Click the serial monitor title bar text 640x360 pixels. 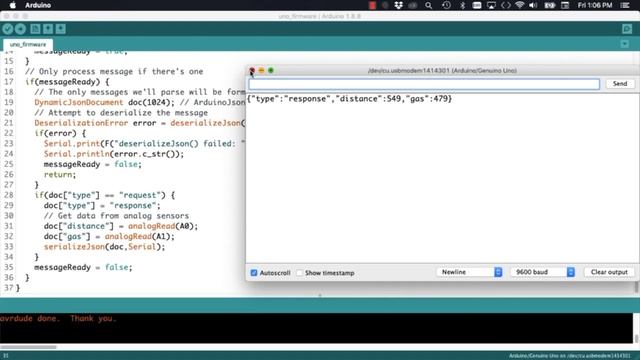click(x=442, y=71)
